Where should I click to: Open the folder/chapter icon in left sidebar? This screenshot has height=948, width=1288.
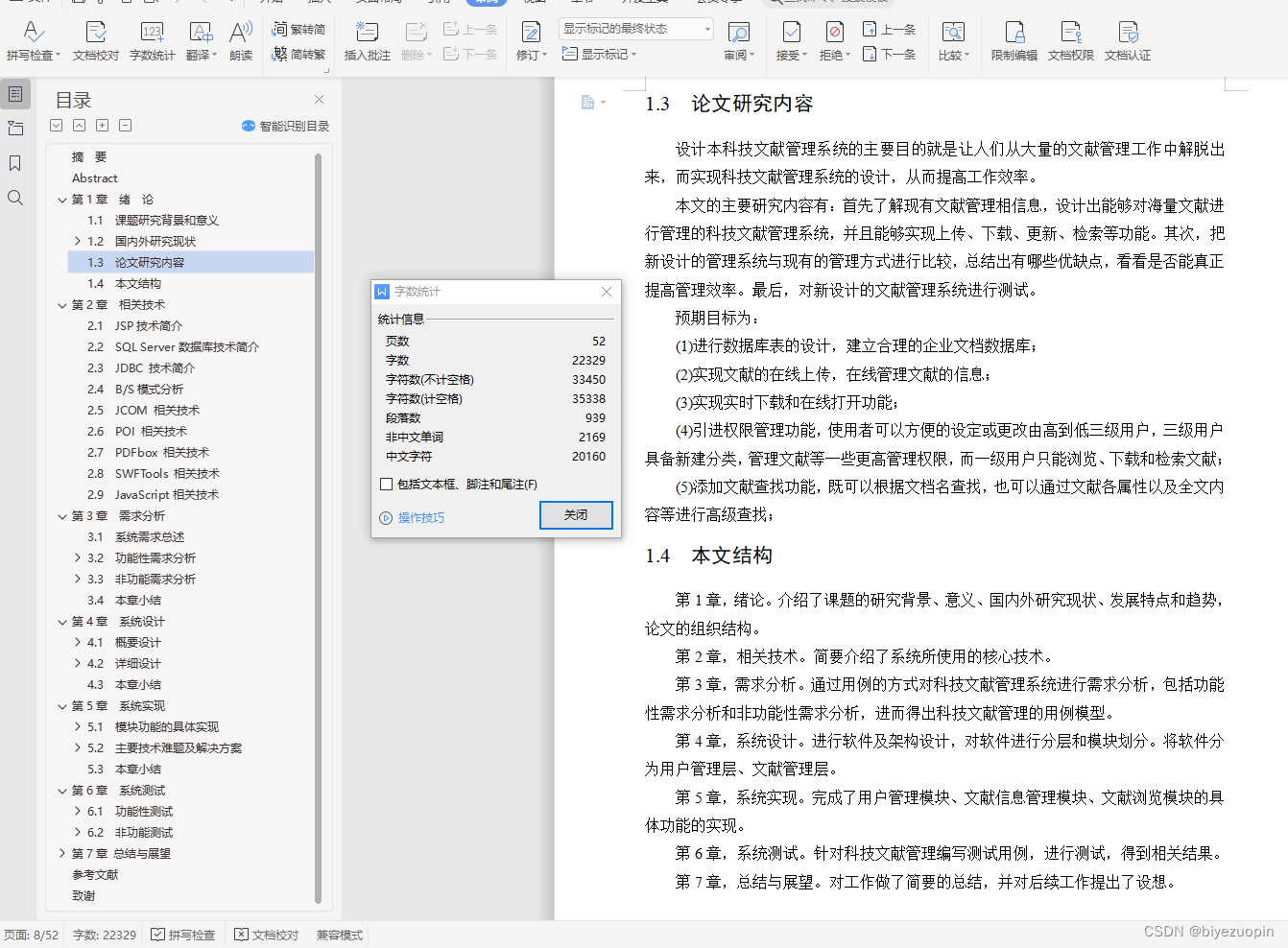(15, 129)
